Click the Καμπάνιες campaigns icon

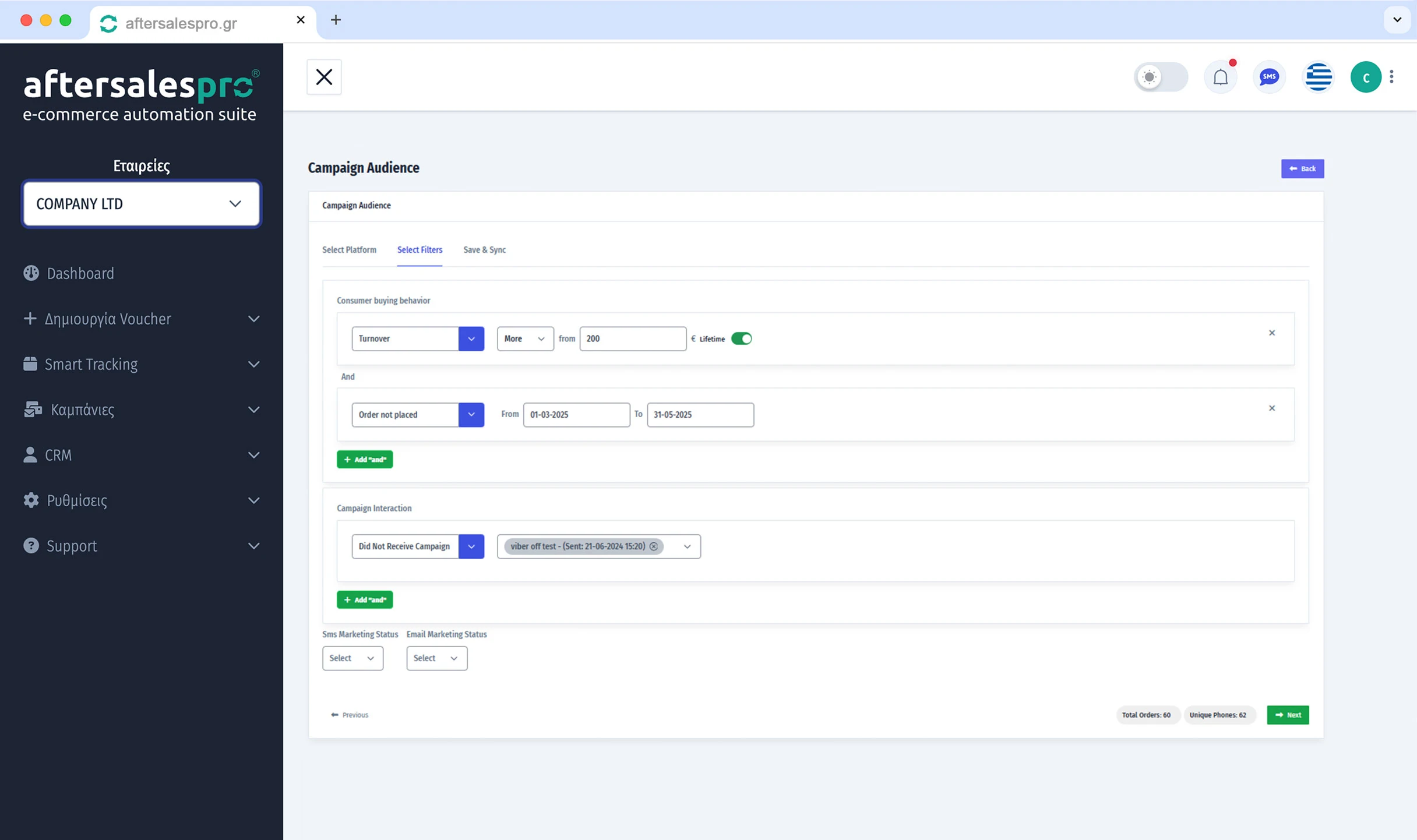tap(33, 410)
